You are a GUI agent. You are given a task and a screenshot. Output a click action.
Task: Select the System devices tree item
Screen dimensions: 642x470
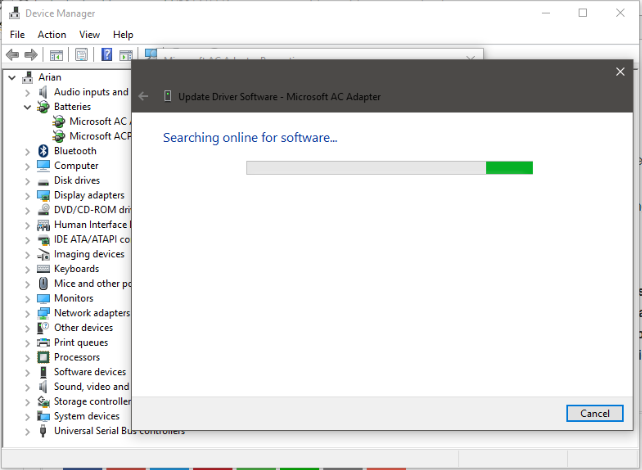(87, 416)
